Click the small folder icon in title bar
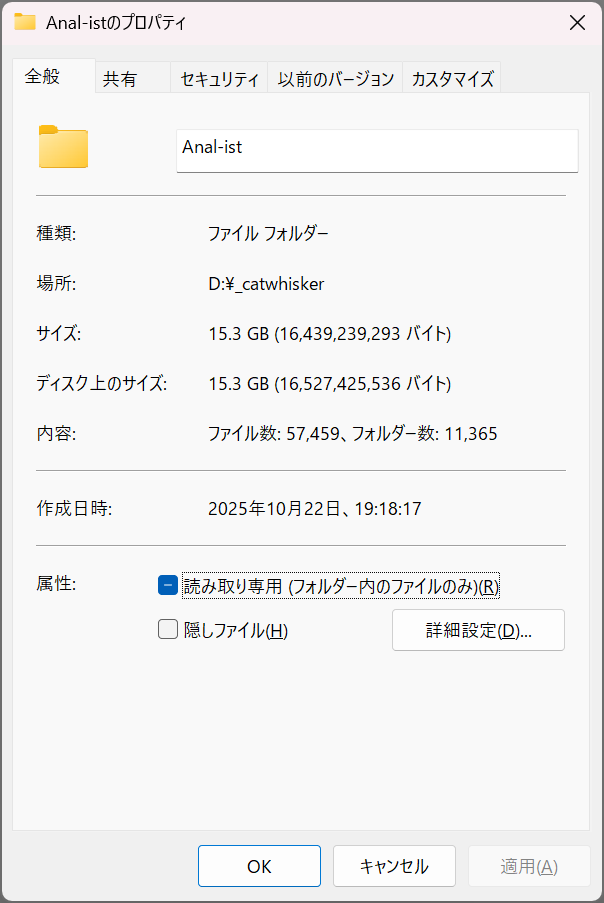Image resolution: width=604 pixels, height=903 pixels. [25, 22]
